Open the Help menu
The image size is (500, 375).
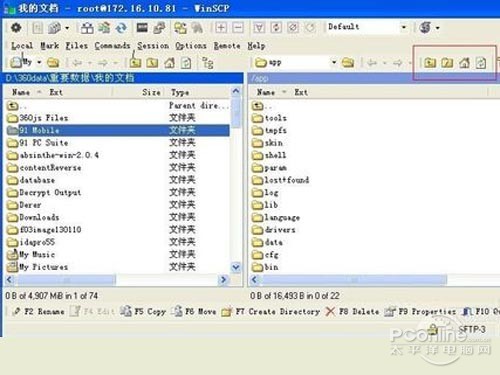click(x=256, y=46)
